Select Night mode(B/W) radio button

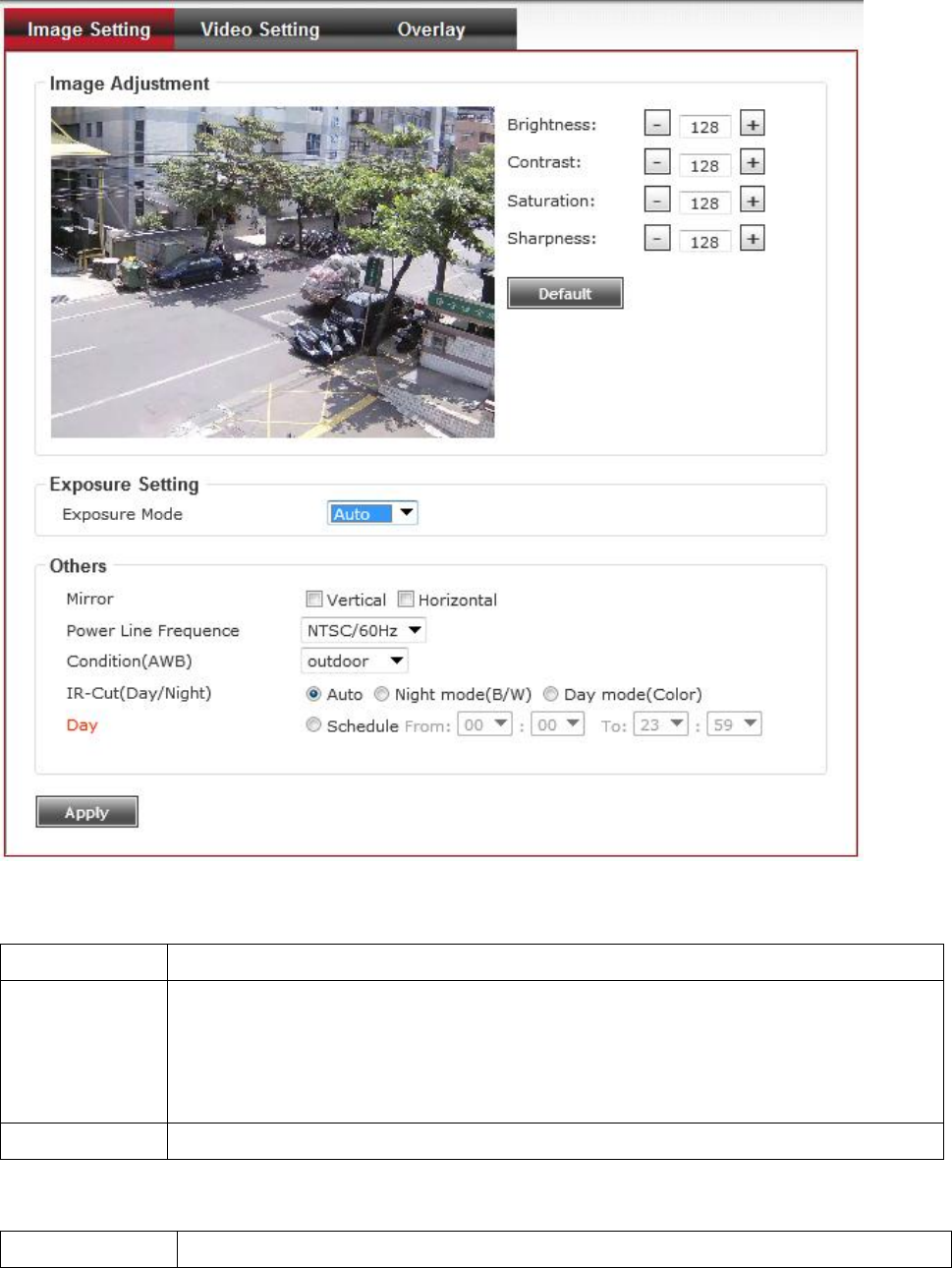tap(381, 694)
